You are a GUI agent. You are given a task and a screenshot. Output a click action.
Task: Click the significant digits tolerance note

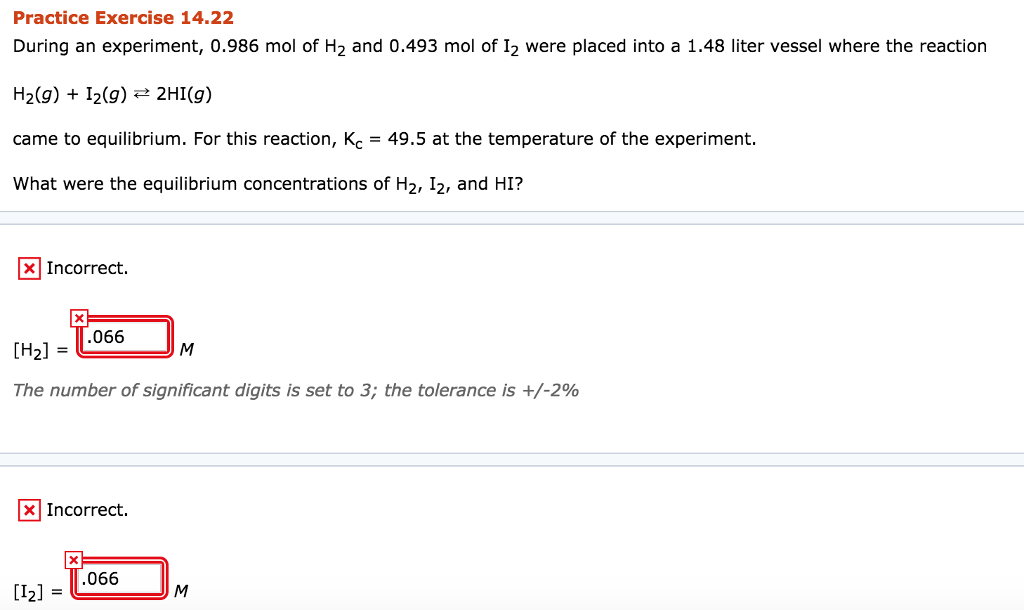click(x=296, y=390)
